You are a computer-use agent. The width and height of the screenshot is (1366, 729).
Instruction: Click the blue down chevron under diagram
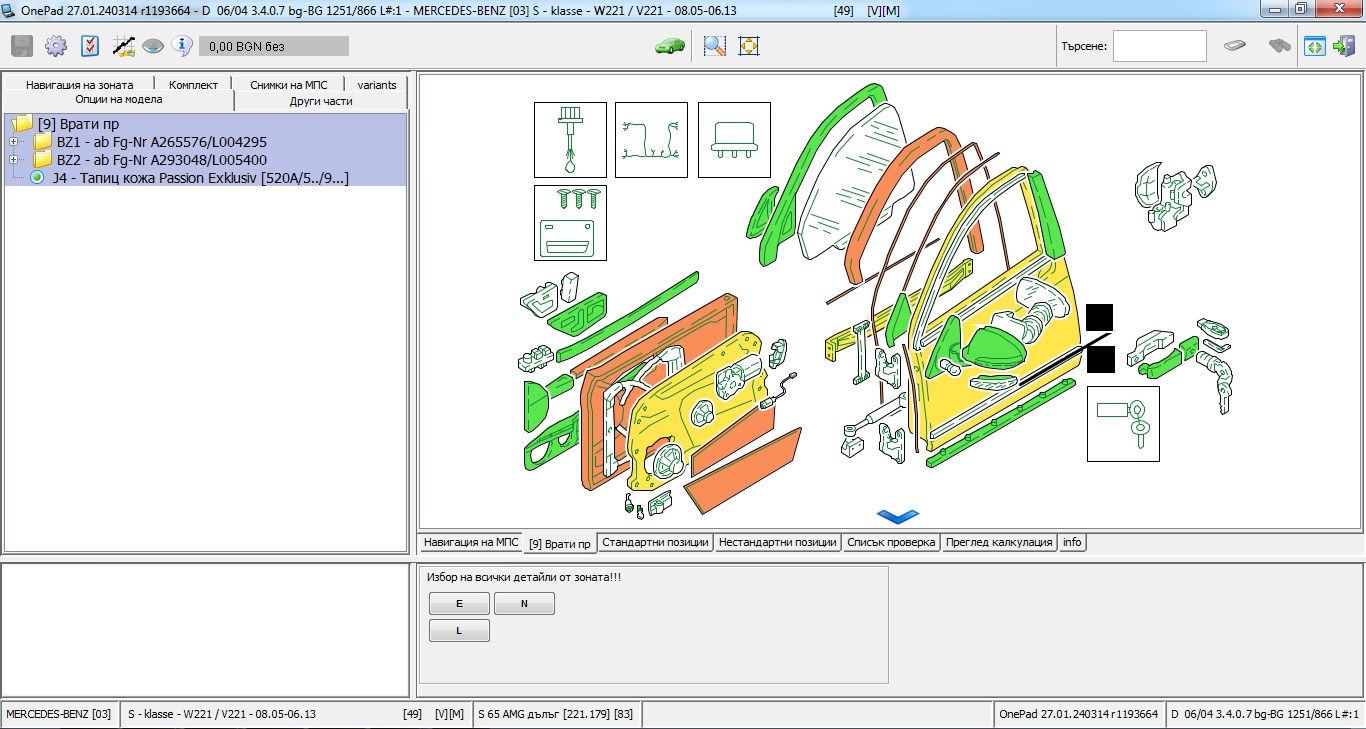[897, 516]
